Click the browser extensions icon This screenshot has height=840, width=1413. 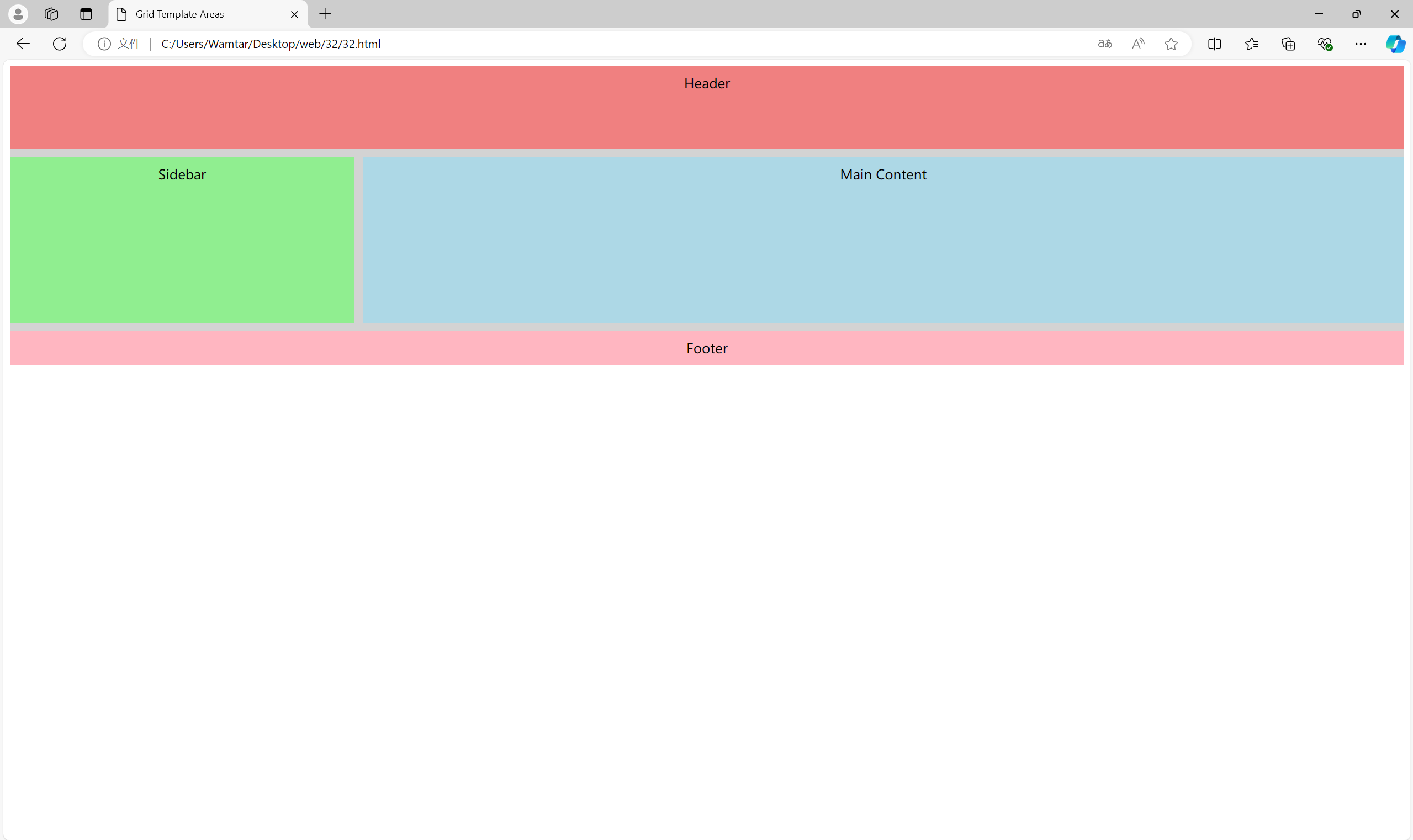(x=1288, y=44)
